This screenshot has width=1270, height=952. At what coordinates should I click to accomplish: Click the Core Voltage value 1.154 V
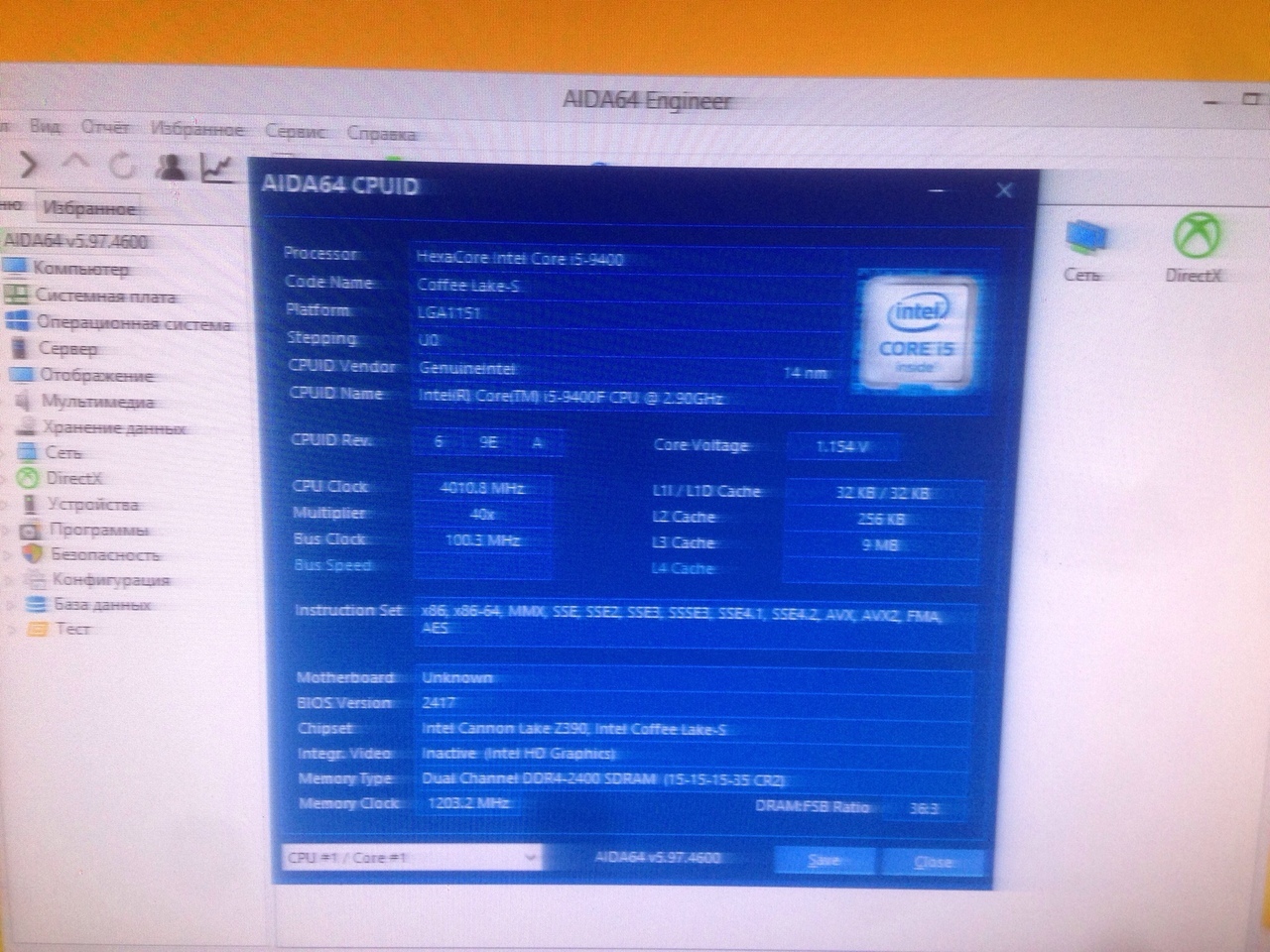842,446
